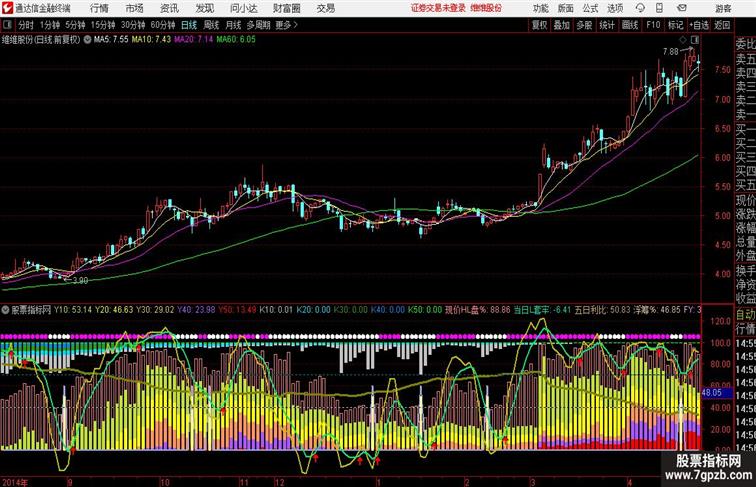Viewport: 756px width, 487px height.
Task: Open the mail envelope icon
Action: [x=682, y=8]
